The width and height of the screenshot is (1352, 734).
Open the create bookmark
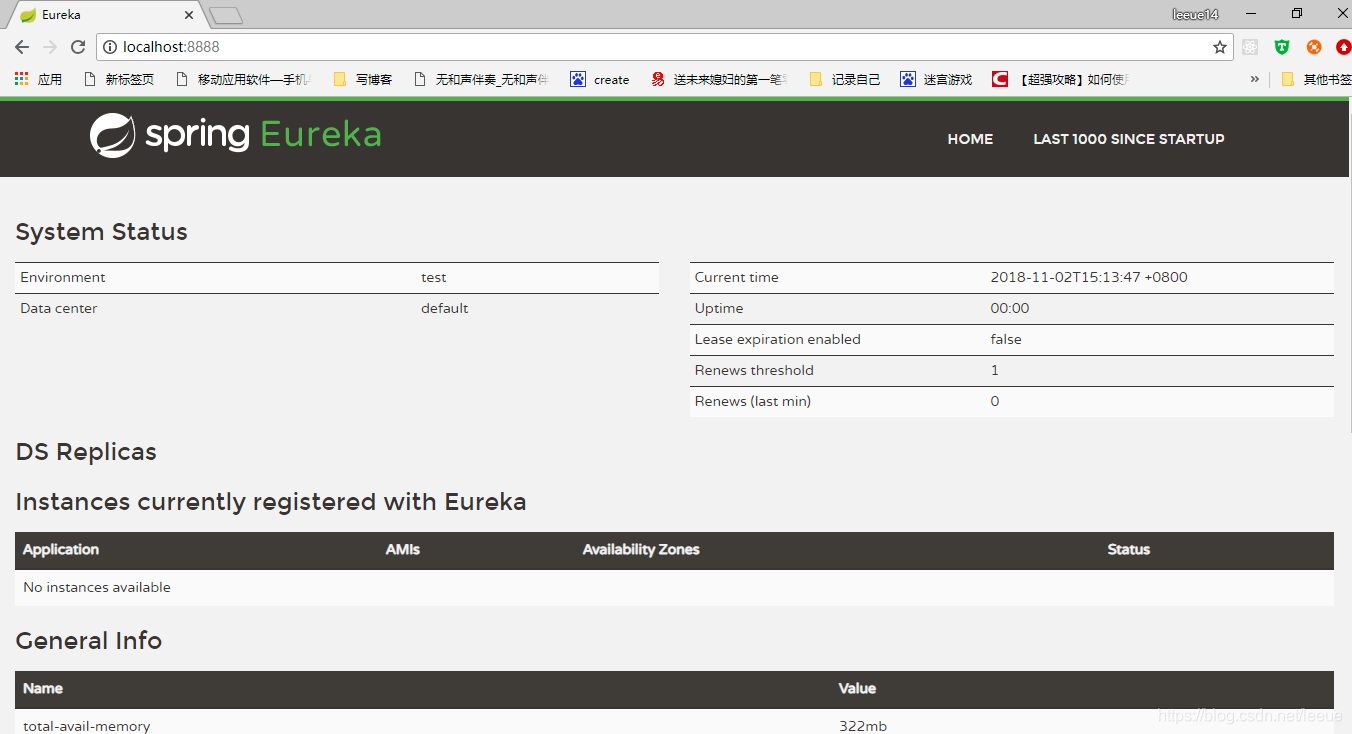[x=600, y=79]
